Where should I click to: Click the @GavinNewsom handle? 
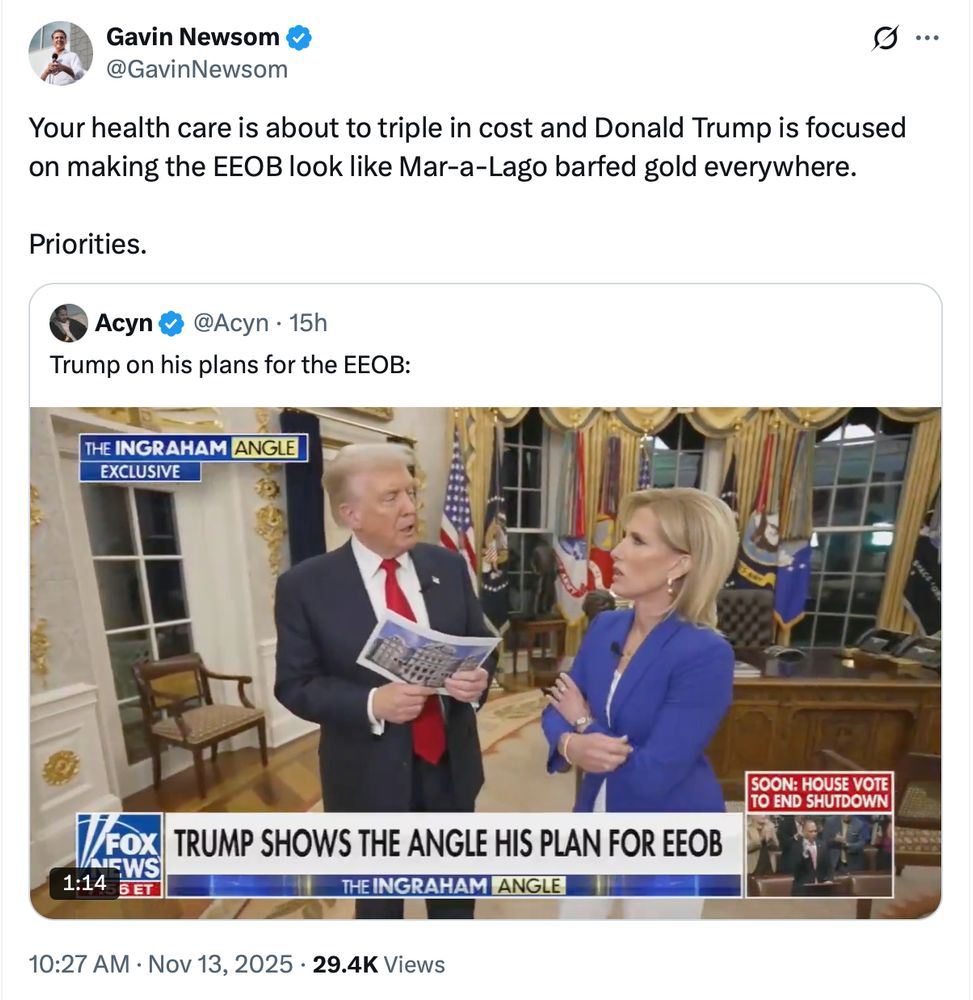point(197,69)
